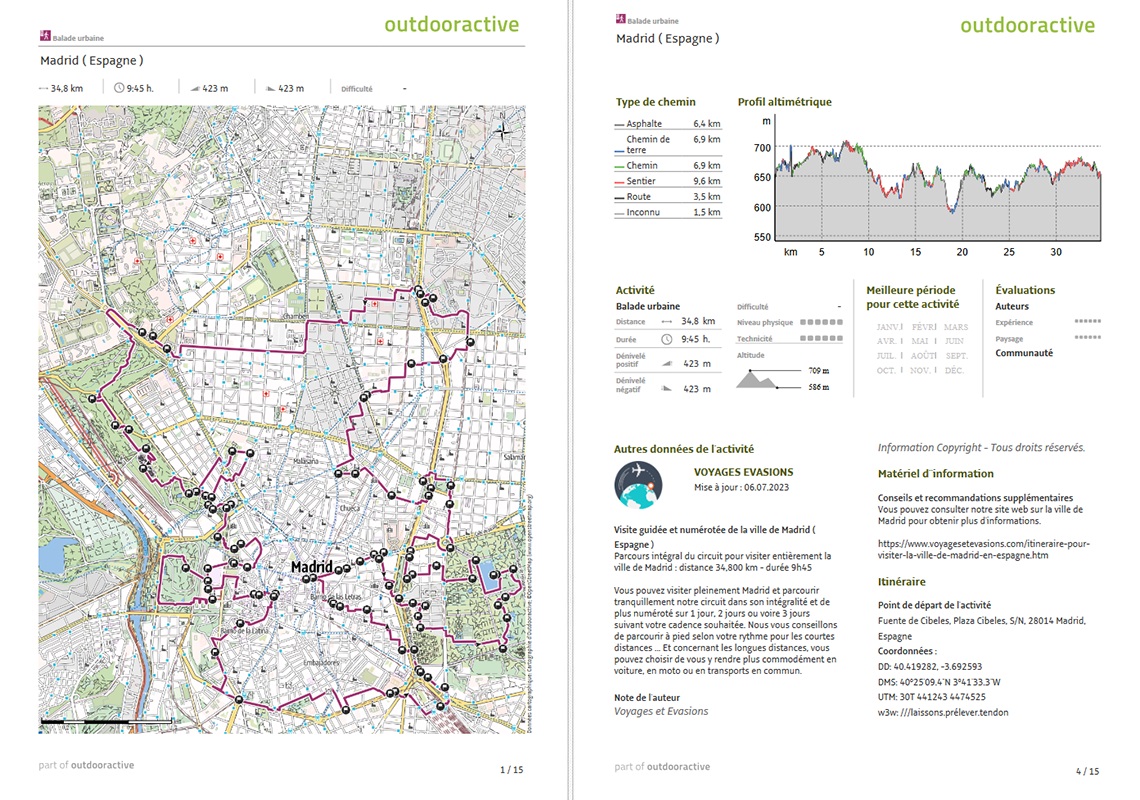The width and height of the screenshot is (1140, 800).
Task: Click the Sentier red legend line
Action: [619, 183]
